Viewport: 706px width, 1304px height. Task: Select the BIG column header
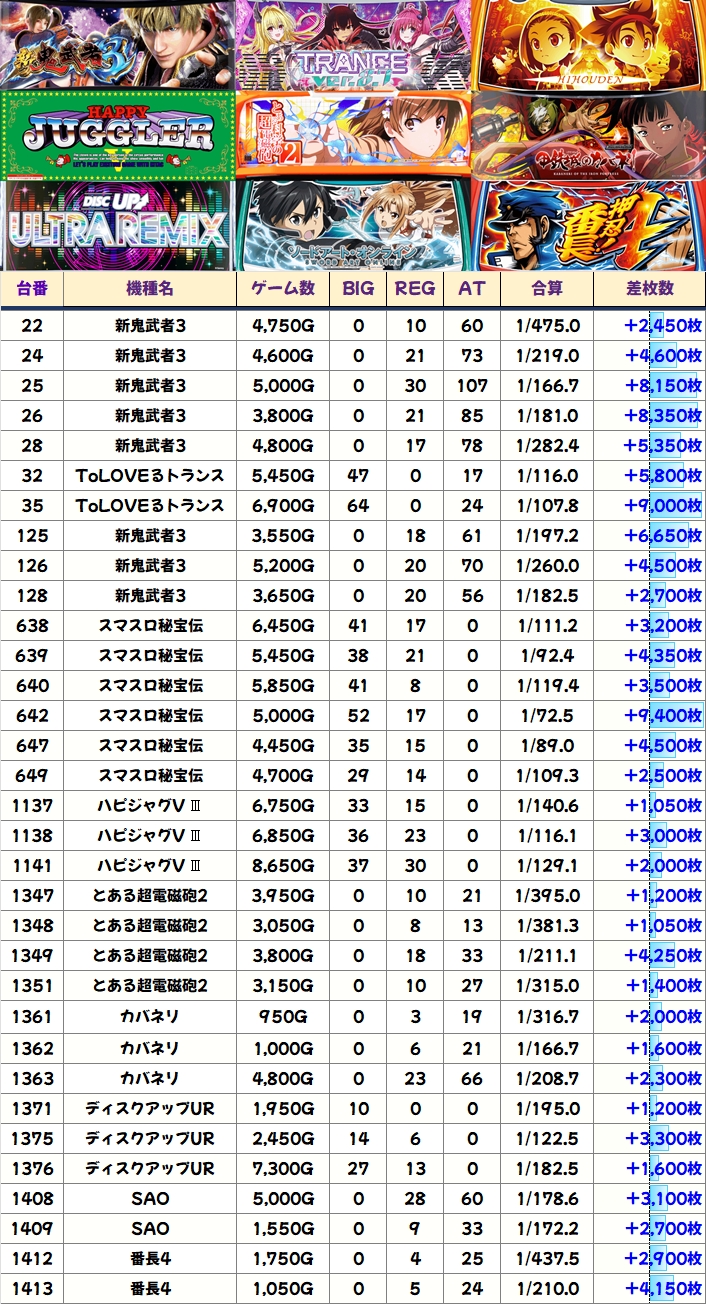[x=358, y=289]
